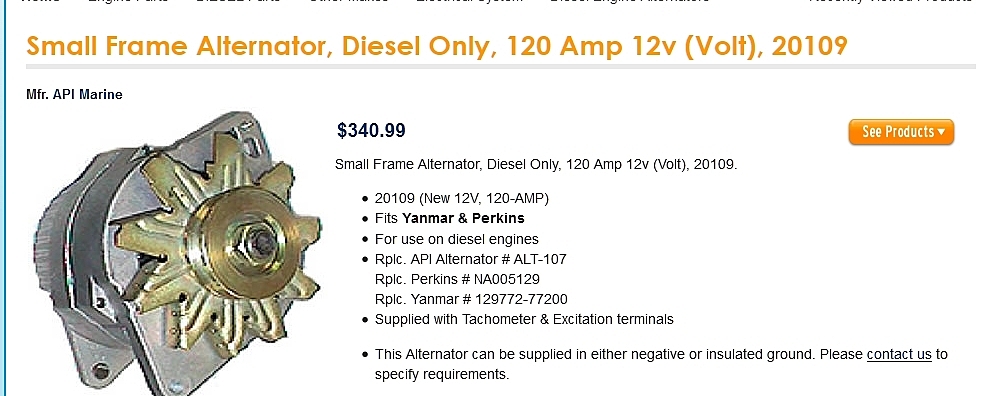996x396 pixels.
Task: Open the Diesel Engine Alternators menu item
Action: tap(629, 2)
